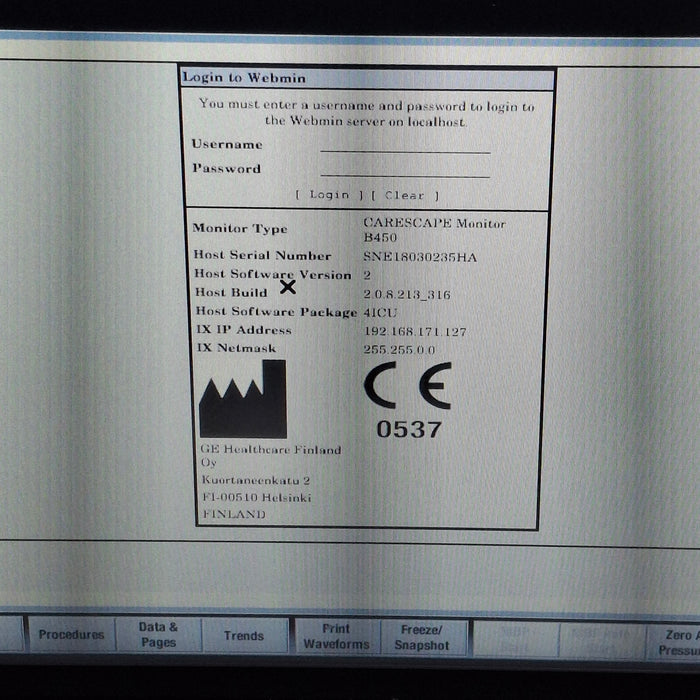The height and width of the screenshot is (700, 700).
Task: Select serial number SNE18030235HA
Action: 420,257
